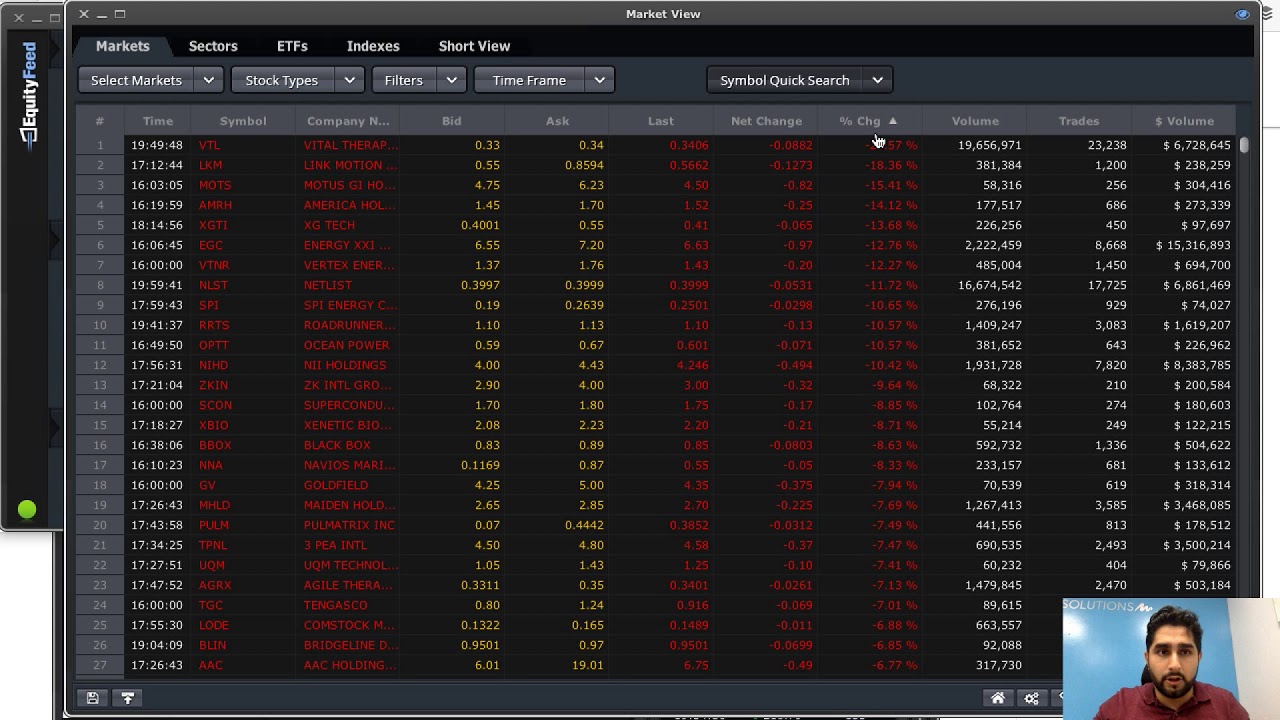This screenshot has height=720, width=1280.
Task: Click the 3 PEA INTL company name
Action: [x=335, y=545]
